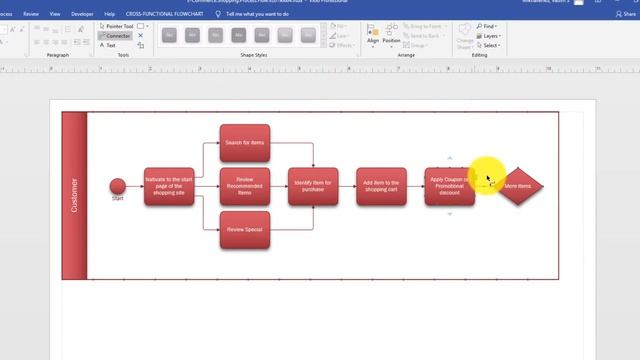The image size is (640, 360).
Task: Select the Rectangle drawing tool icon
Action: pyautogui.click(x=141, y=26)
